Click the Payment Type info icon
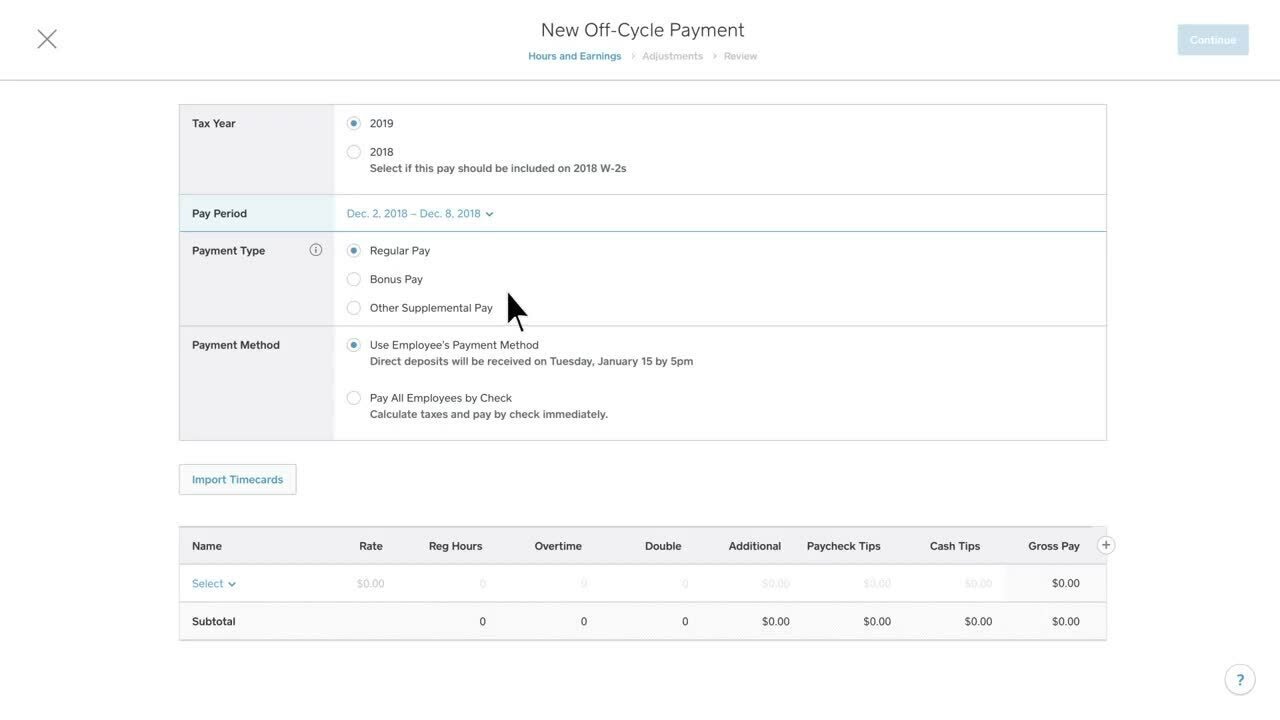This screenshot has height=720, width=1280. (x=316, y=250)
